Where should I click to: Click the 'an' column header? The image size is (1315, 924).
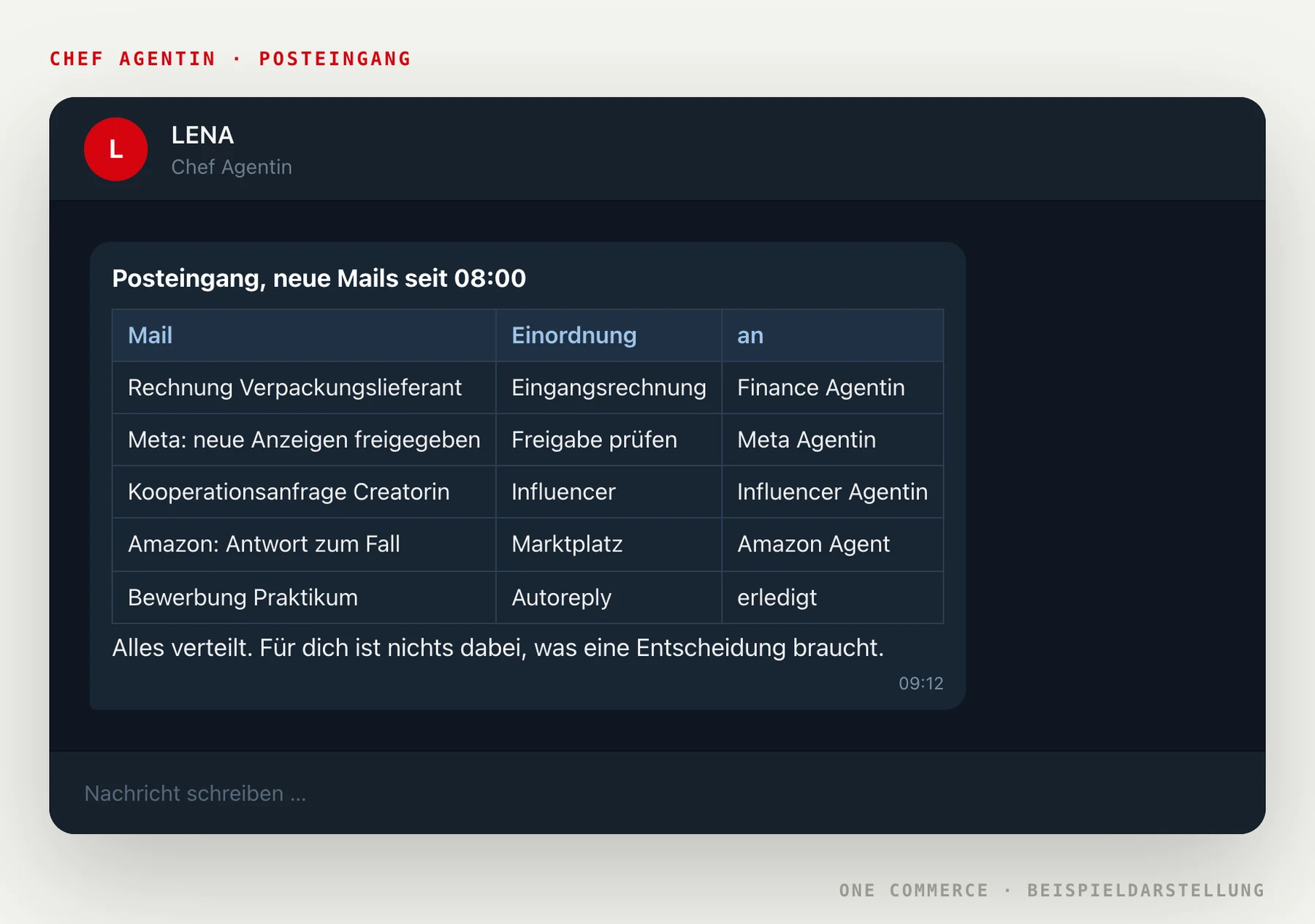(x=832, y=335)
